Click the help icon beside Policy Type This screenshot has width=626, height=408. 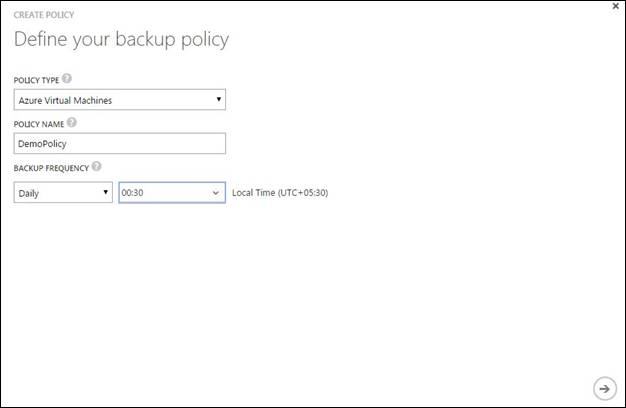point(68,79)
